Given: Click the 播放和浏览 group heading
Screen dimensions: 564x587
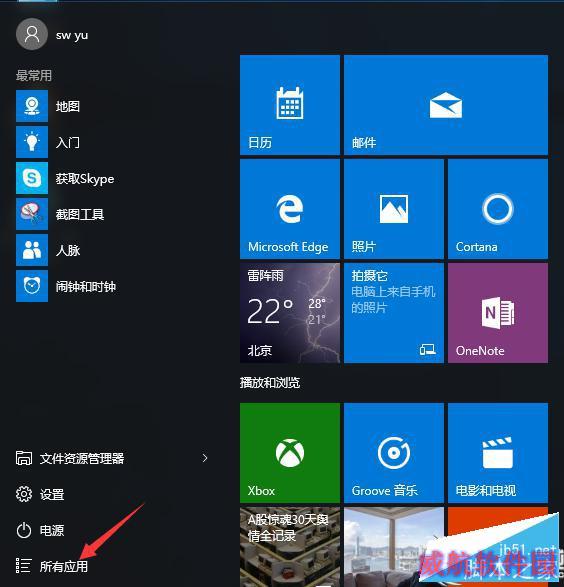Looking at the screenshot, I should [270, 383].
